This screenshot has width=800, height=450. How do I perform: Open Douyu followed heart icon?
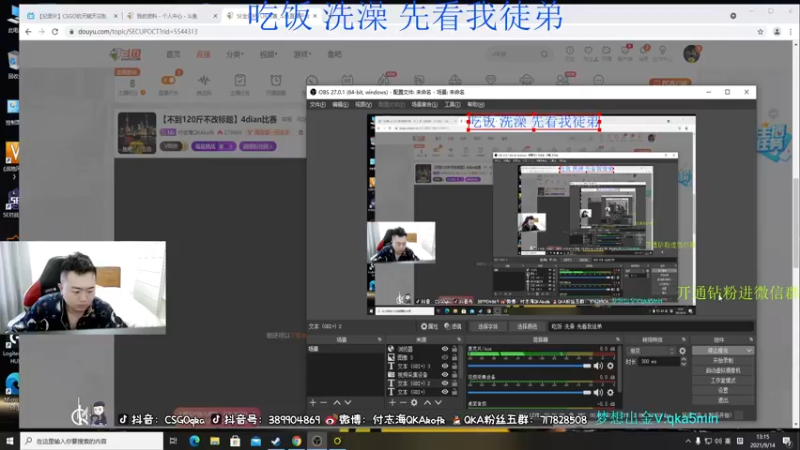(588, 51)
